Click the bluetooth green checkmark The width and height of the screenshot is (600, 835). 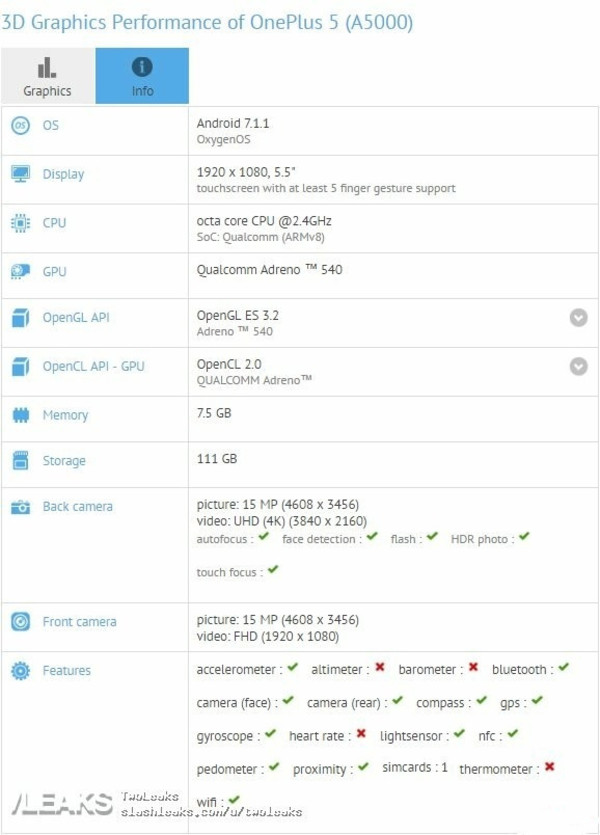click(563, 668)
